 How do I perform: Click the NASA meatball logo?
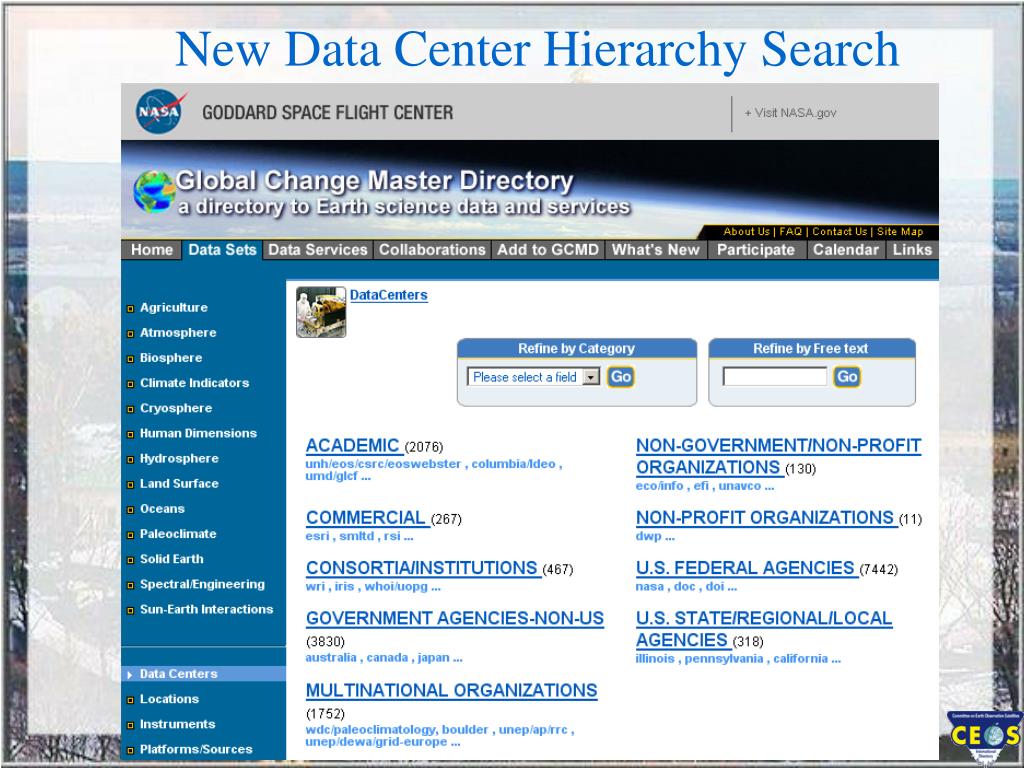pos(159,112)
